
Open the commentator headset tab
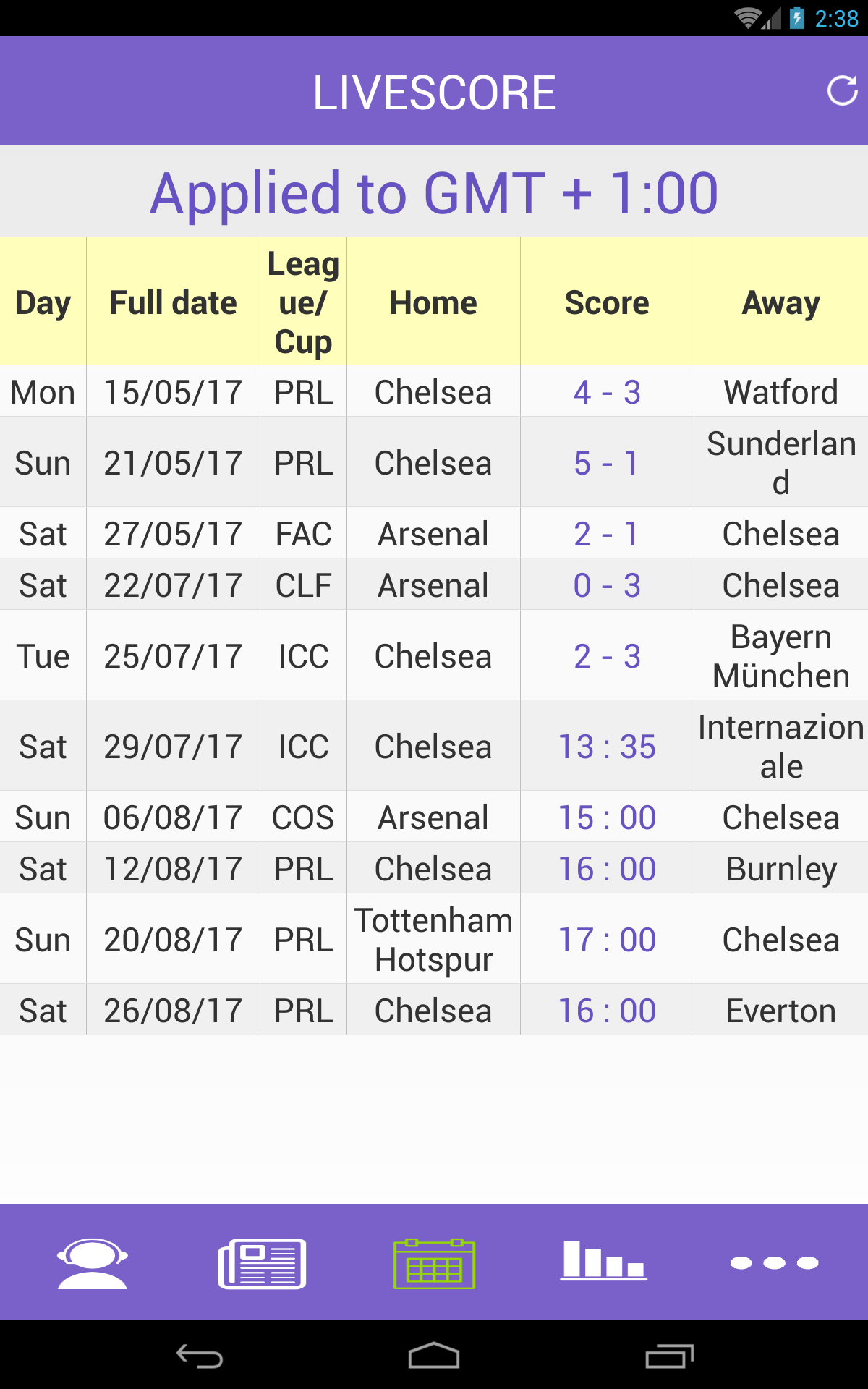tap(93, 1263)
